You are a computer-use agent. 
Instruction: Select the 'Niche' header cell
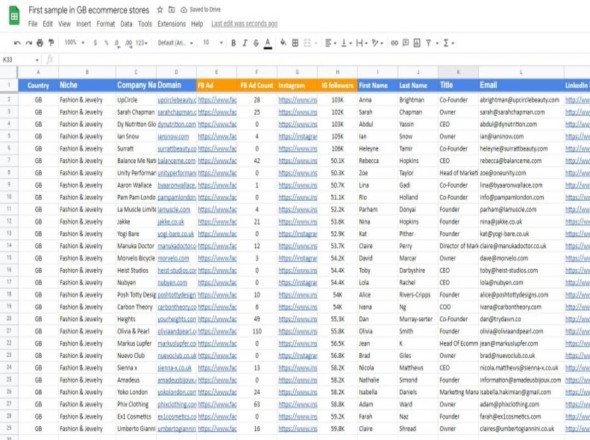point(87,85)
